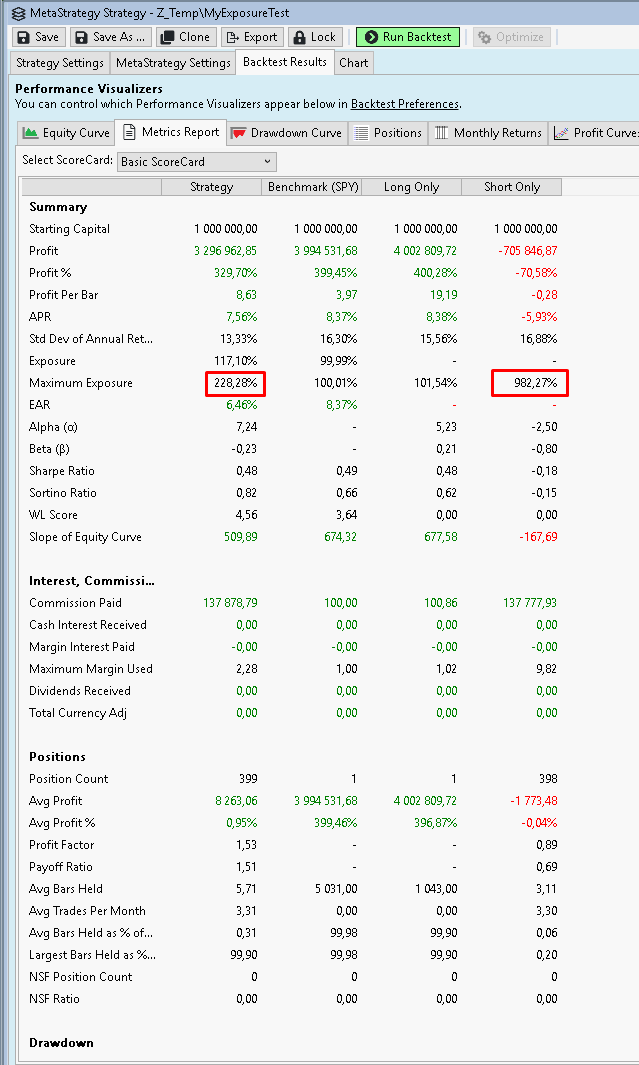Open the Select ScoreCard dropdown
The image size is (639, 1065).
pos(196,161)
